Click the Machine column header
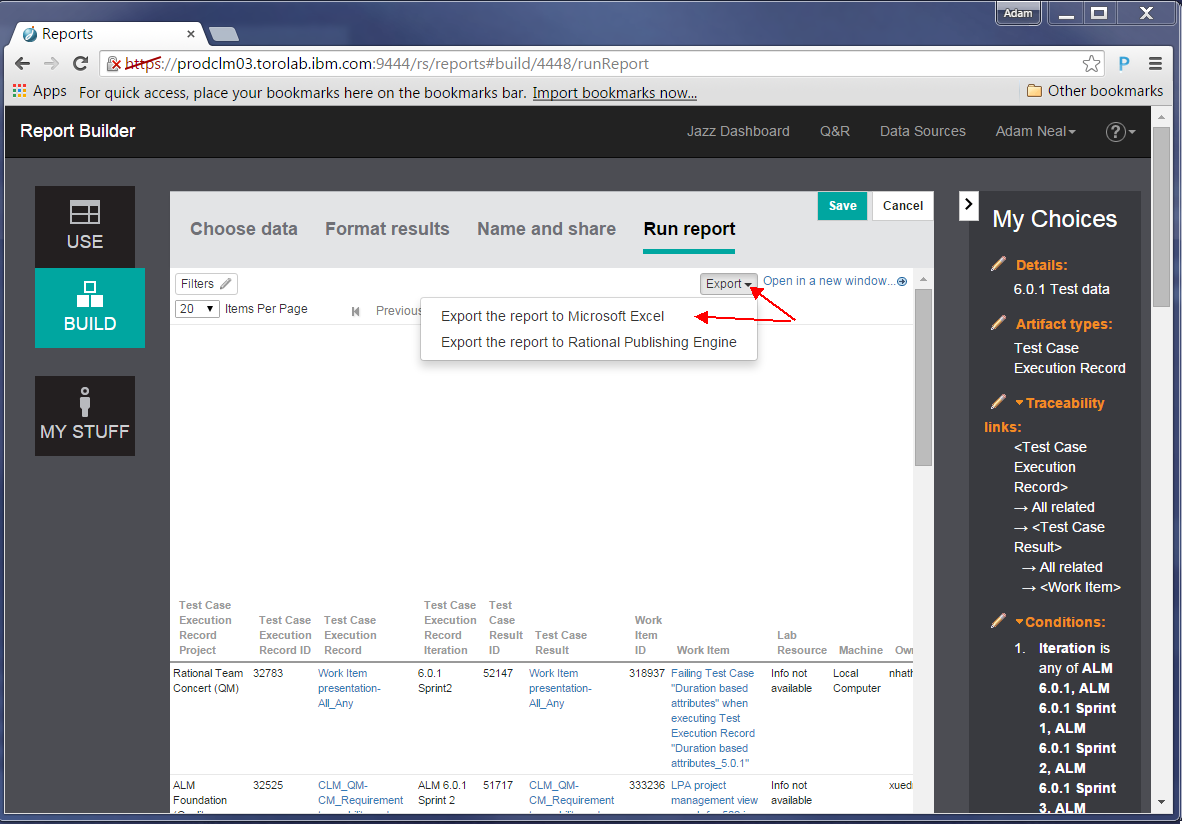Screen dimensions: 1182x824 [x=860, y=651]
